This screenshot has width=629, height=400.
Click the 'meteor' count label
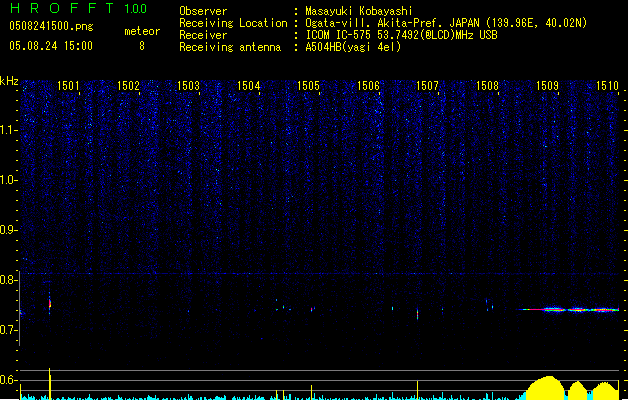(142, 31)
